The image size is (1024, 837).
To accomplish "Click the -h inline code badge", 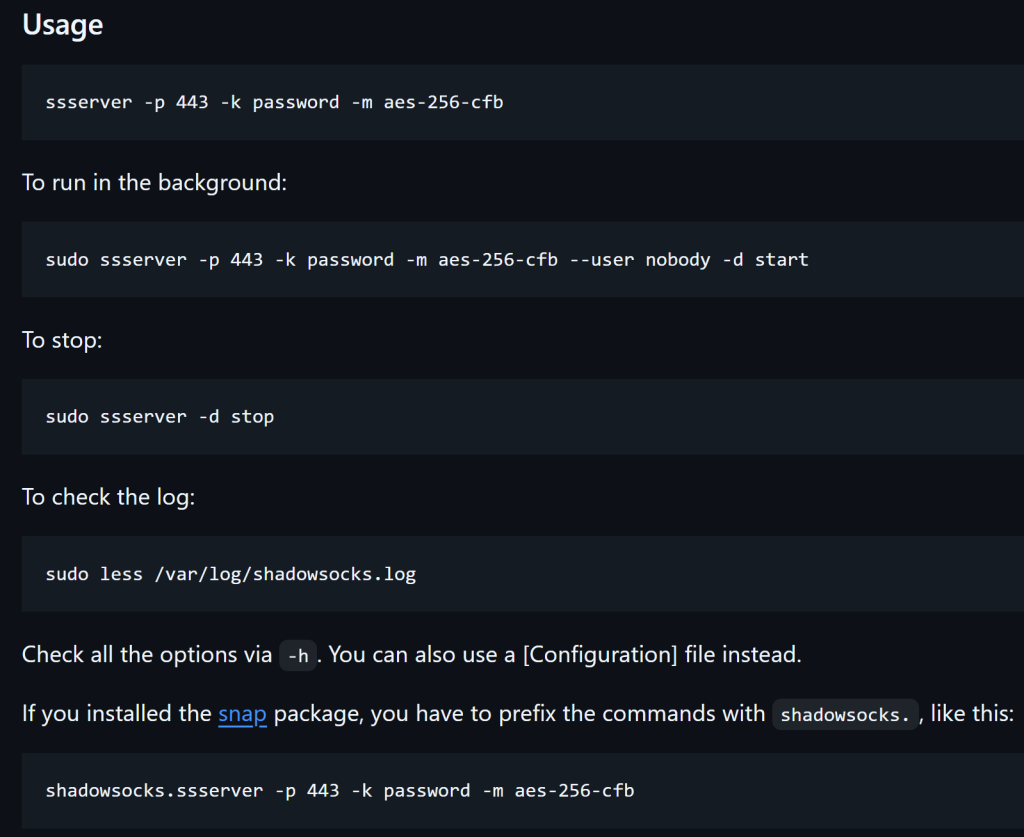I will coord(298,656).
